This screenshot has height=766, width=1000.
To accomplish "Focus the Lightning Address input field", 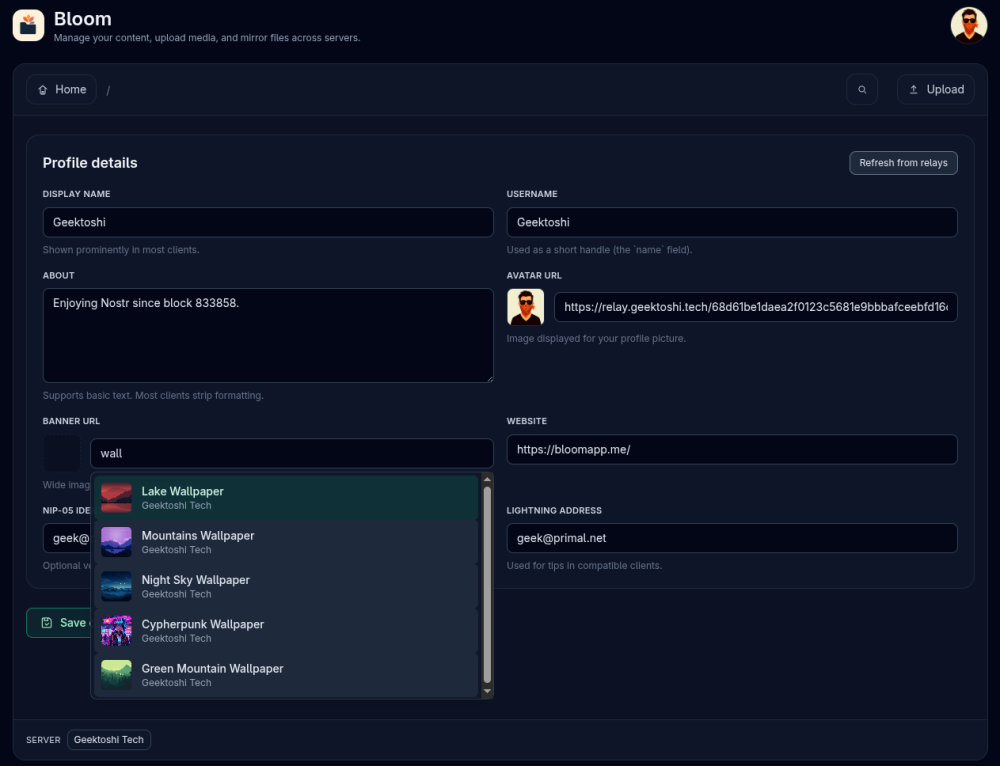I will pos(732,538).
